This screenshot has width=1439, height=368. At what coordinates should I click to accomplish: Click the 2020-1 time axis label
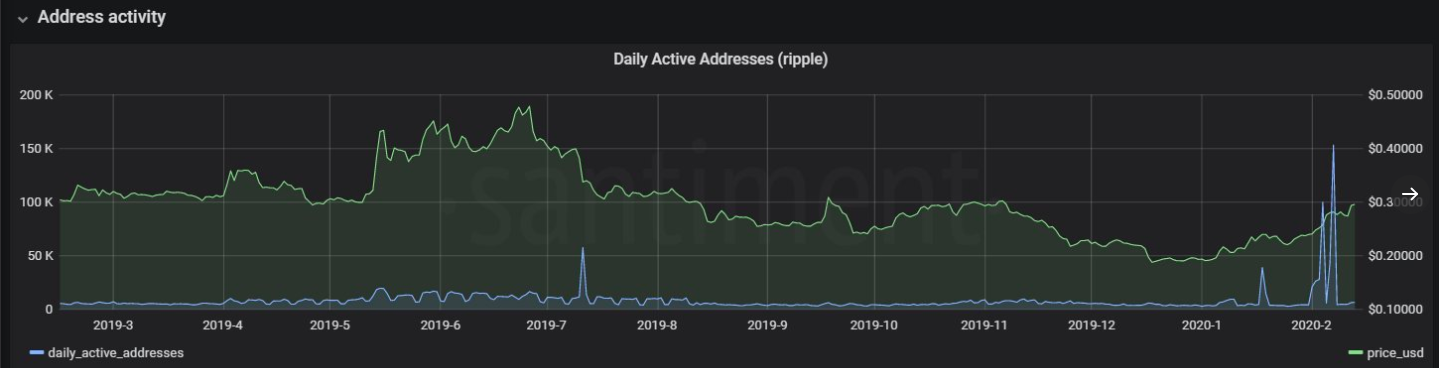coord(1202,325)
